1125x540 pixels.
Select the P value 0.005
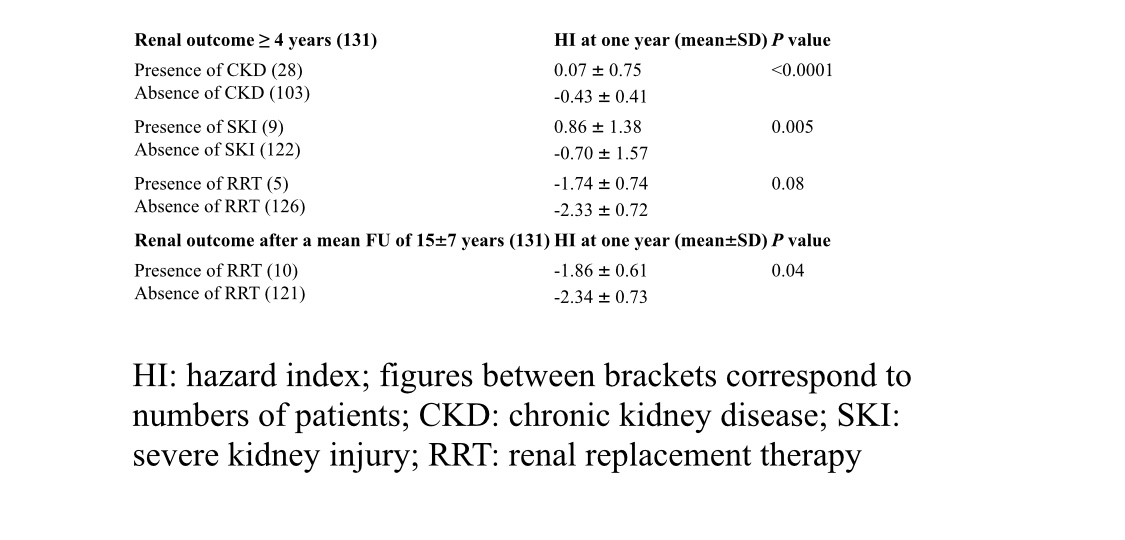coord(792,127)
